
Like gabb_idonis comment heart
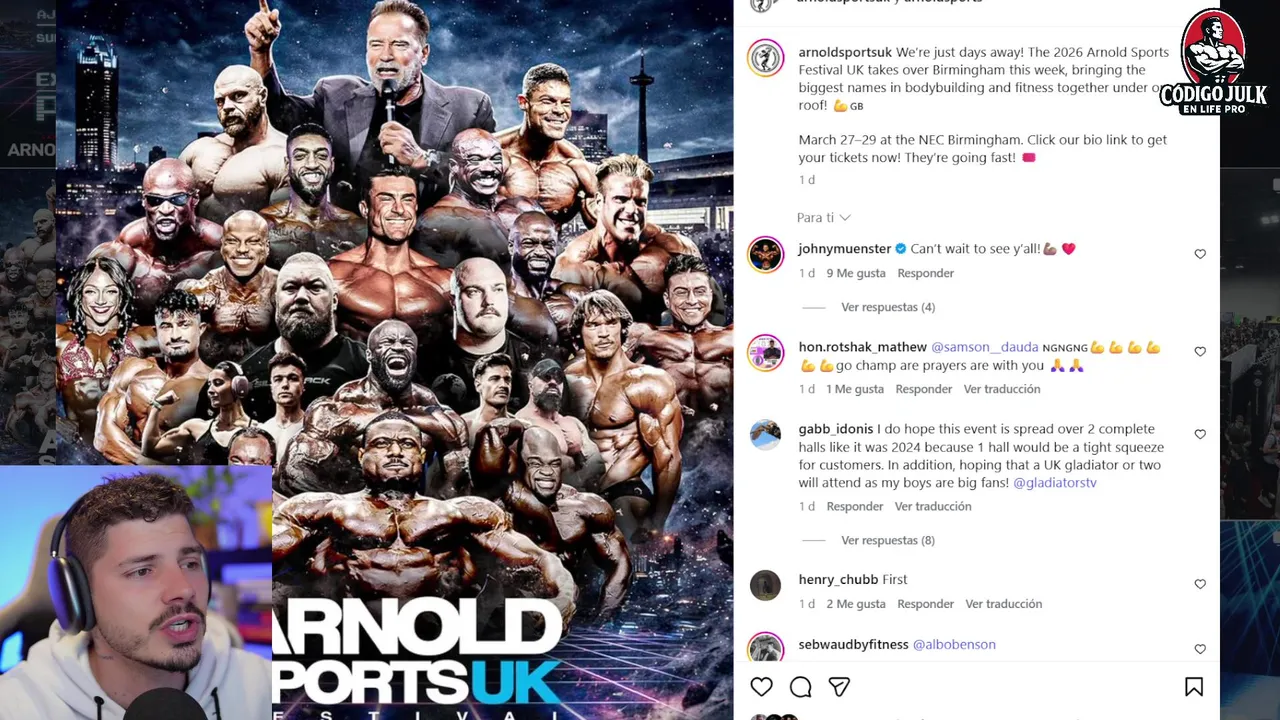tap(1200, 434)
